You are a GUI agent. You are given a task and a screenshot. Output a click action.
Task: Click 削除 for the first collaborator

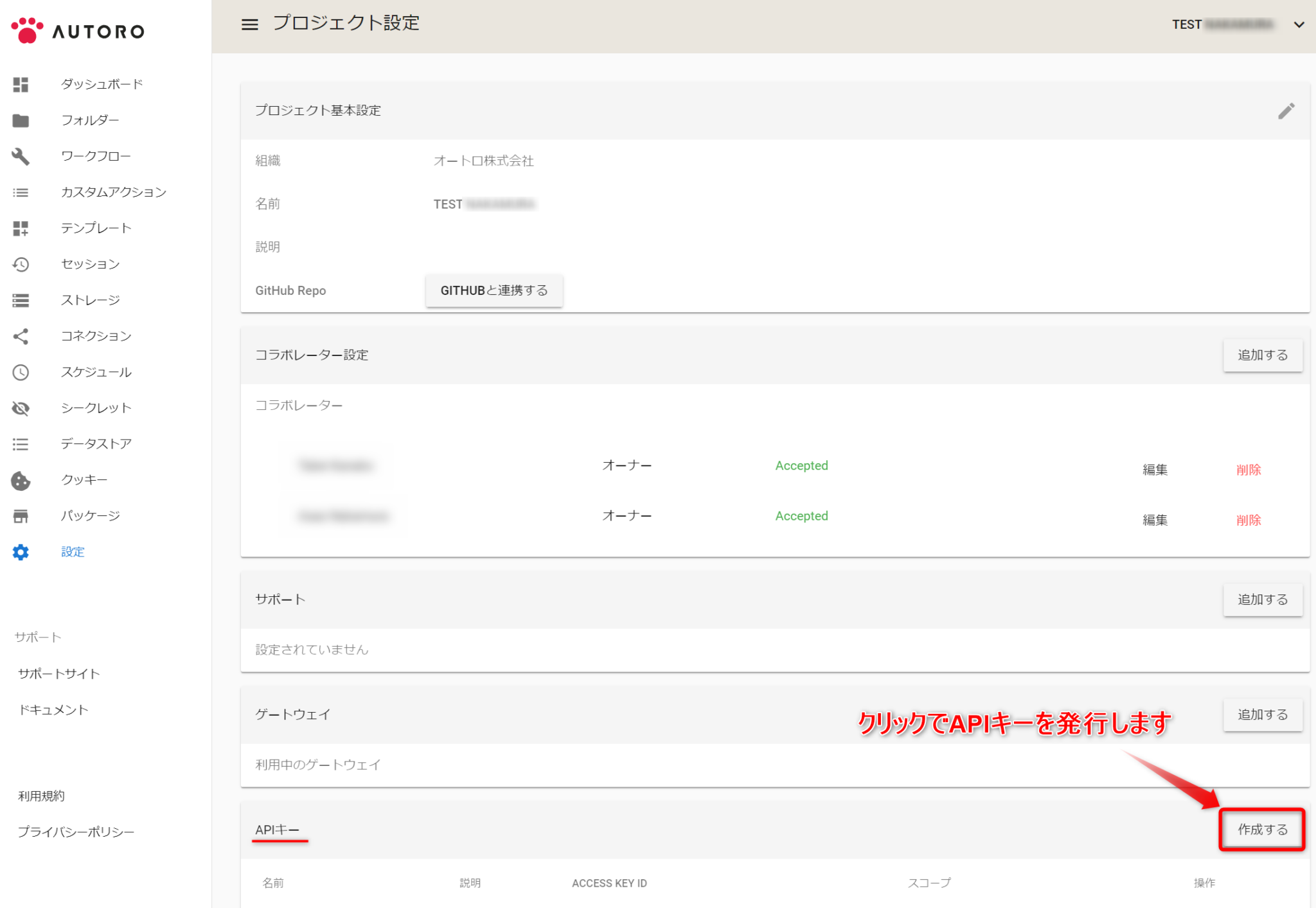click(1248, 470)
